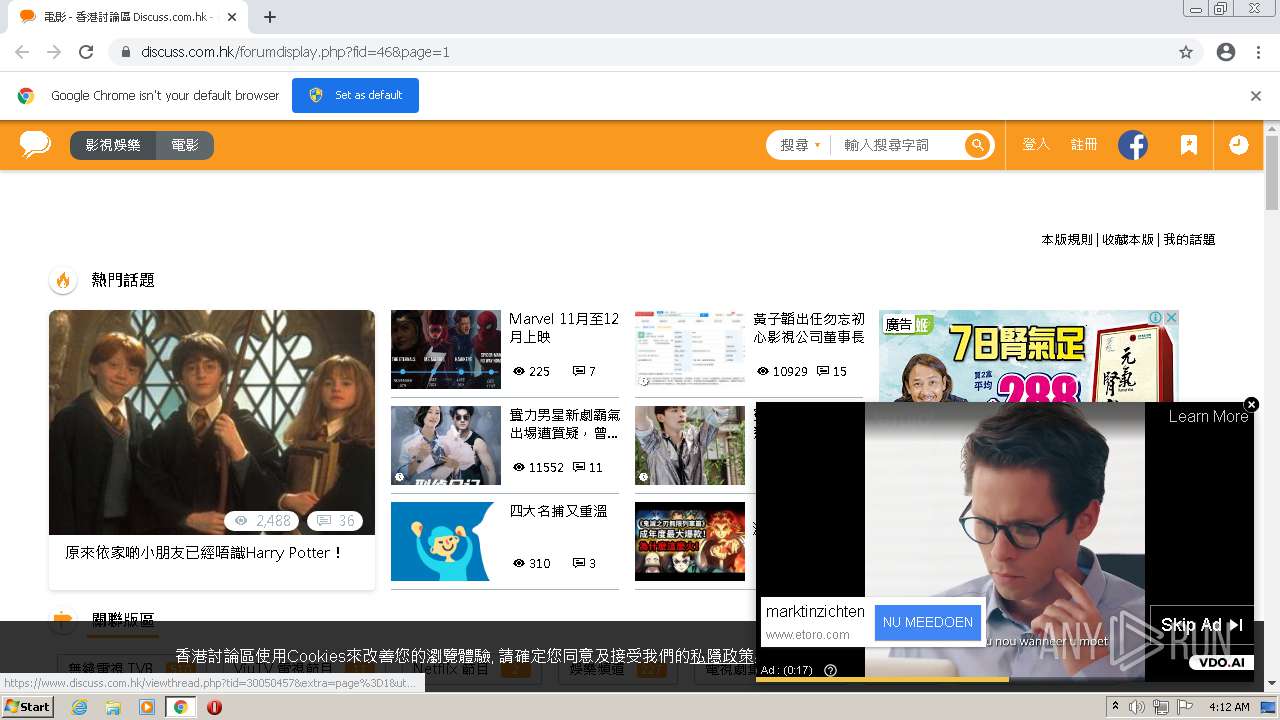The width and height of the screenshot is (1280, 720).
Task: Click the 輸入搜尋字詞 search input field
Action: point(898,145)
